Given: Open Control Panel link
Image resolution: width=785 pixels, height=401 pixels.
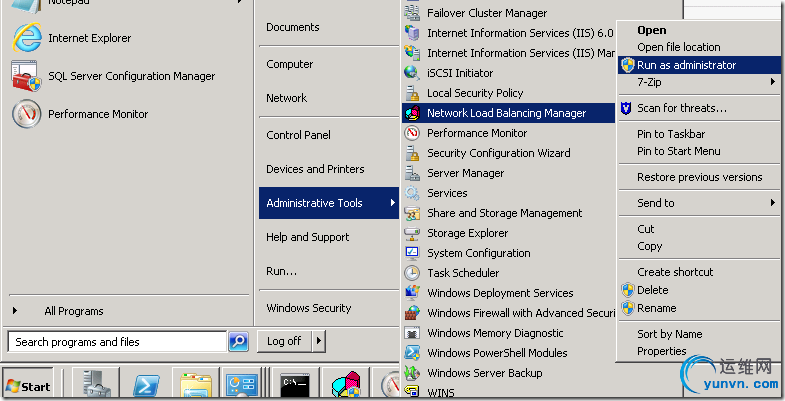Looking at the screenshot, I should 298,135.
